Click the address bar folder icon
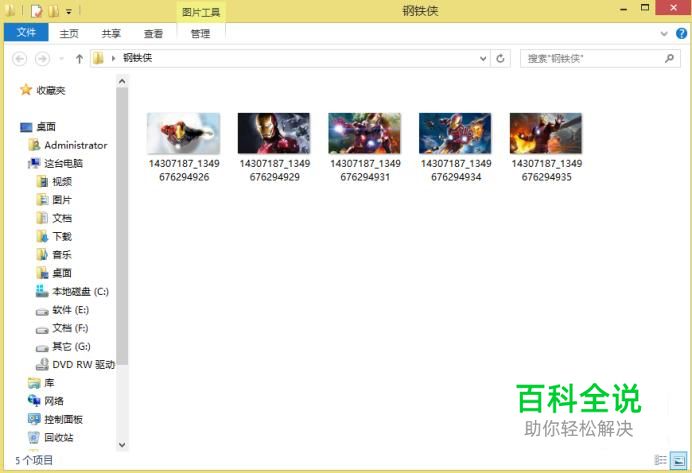Screen dimensions: 692x473 [x=98, y=58]
